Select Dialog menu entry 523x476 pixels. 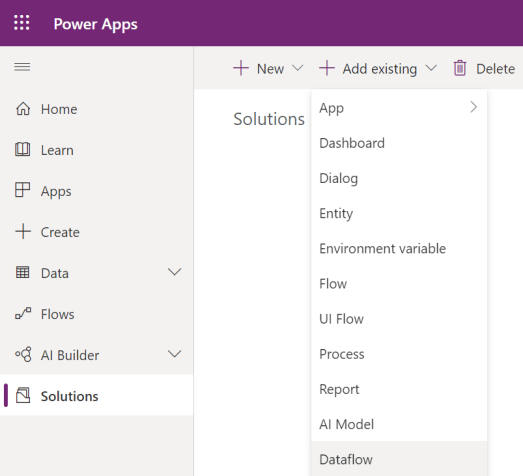point(399,178)
